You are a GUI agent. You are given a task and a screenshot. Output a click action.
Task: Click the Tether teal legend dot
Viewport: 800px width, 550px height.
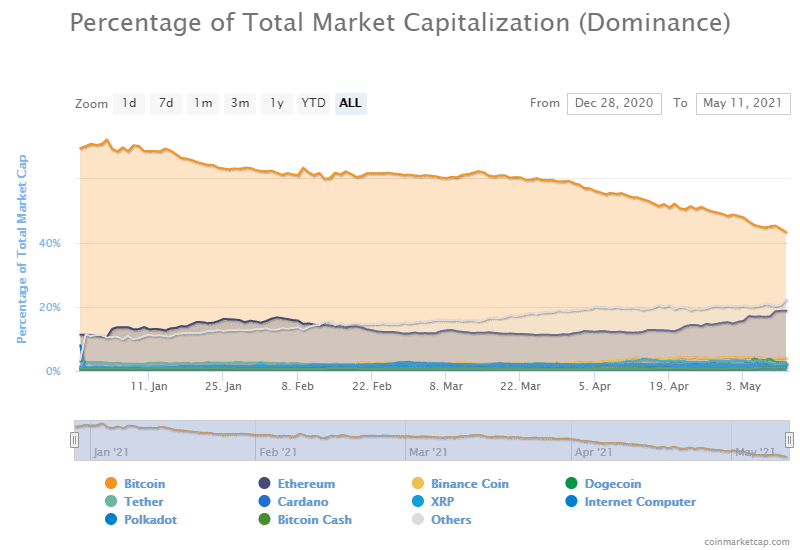(111, 502)
